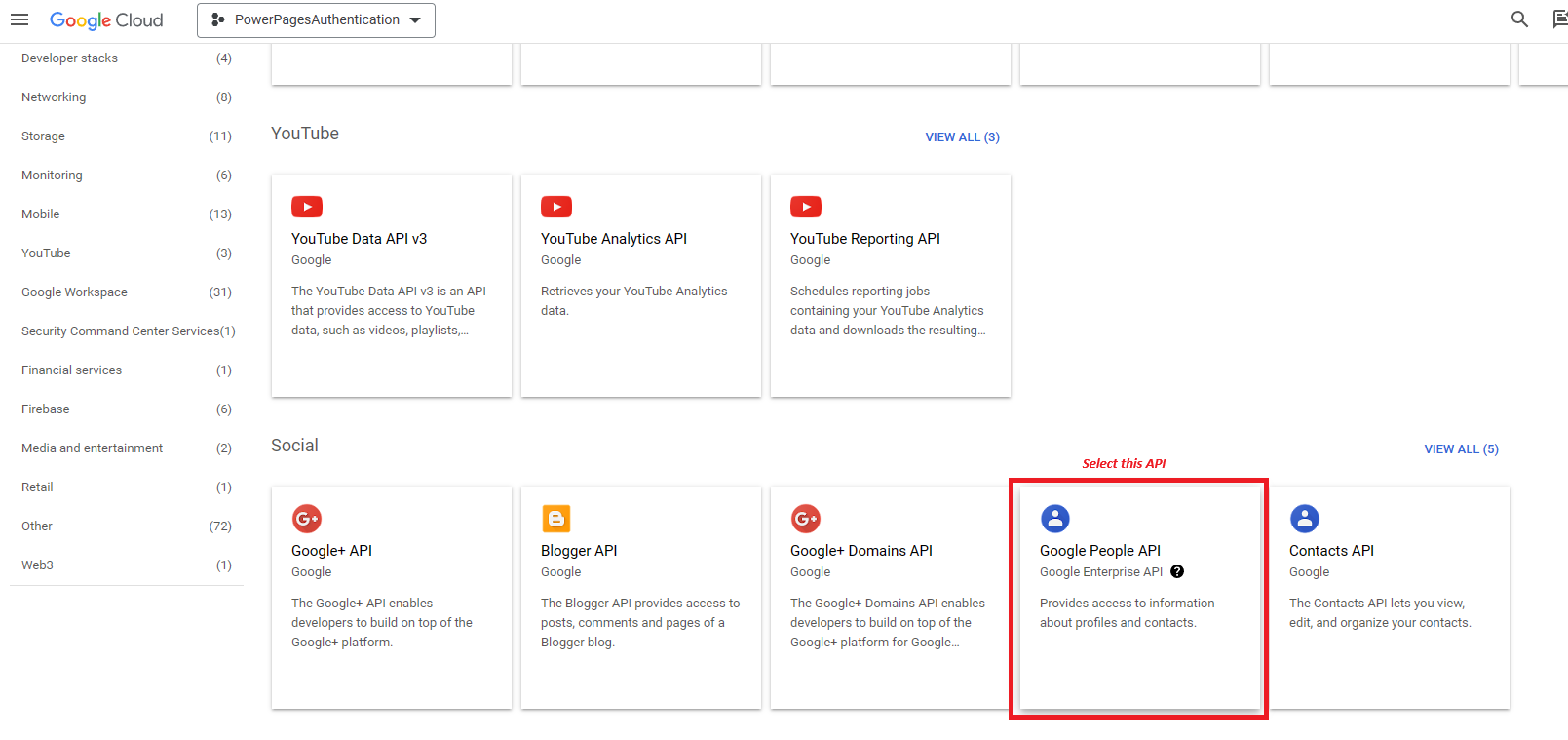Click 'The YouTube Data API v3 is an API' description
The width and height of the screenshot is (1568, 740).
[x=389, y=311]
